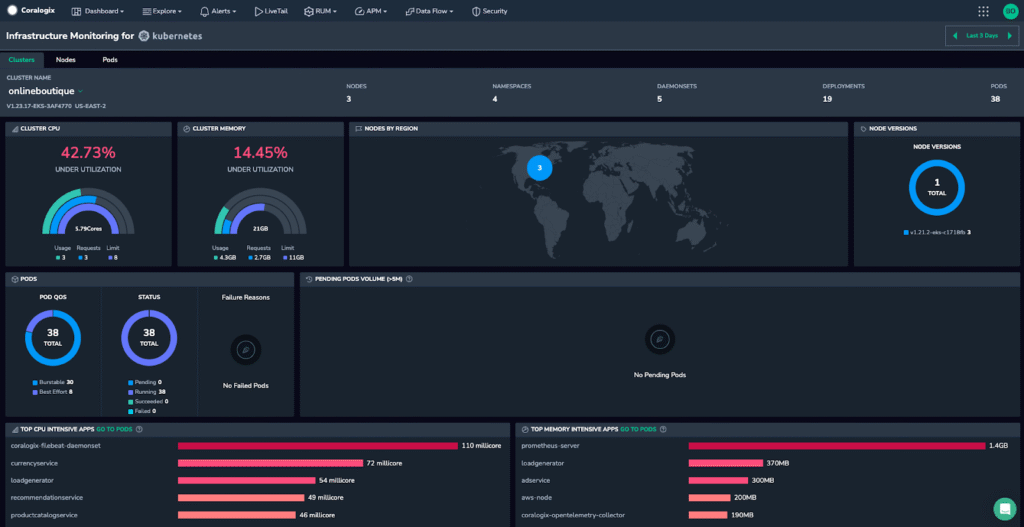
Task: Toggle CPU Usage legend swatch
Action: (58, 258)
